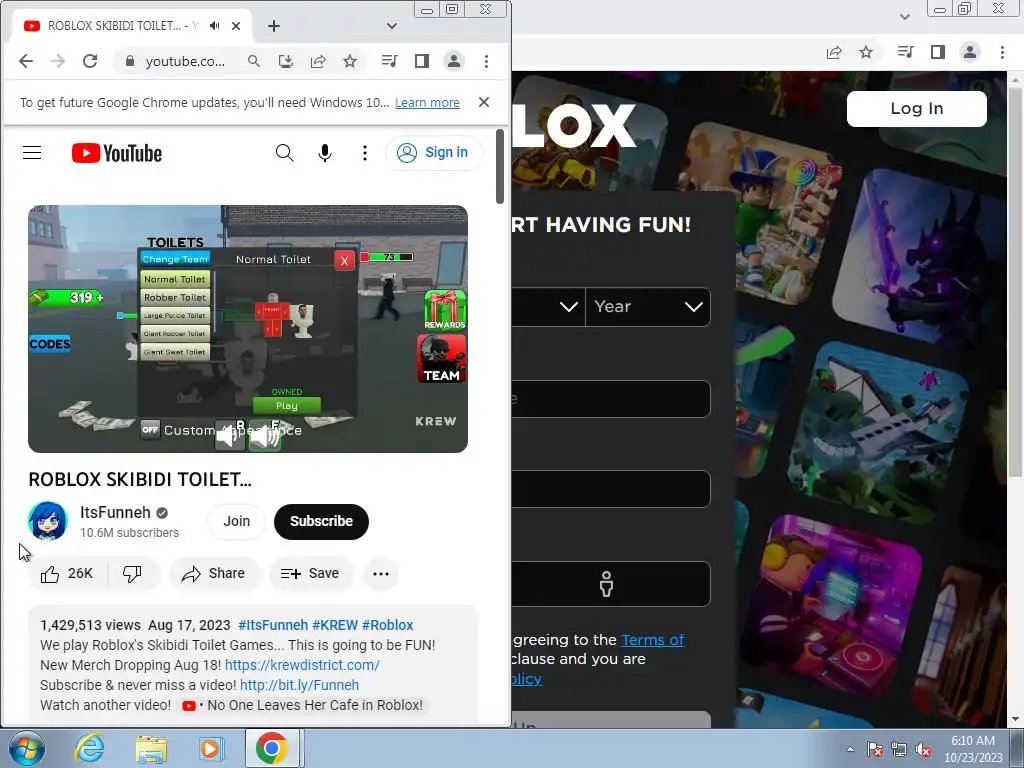Viewport: 1024px width, 768px height.
Task: Share icon in Roblox window toolbar
Action: [x=834, y=52]
